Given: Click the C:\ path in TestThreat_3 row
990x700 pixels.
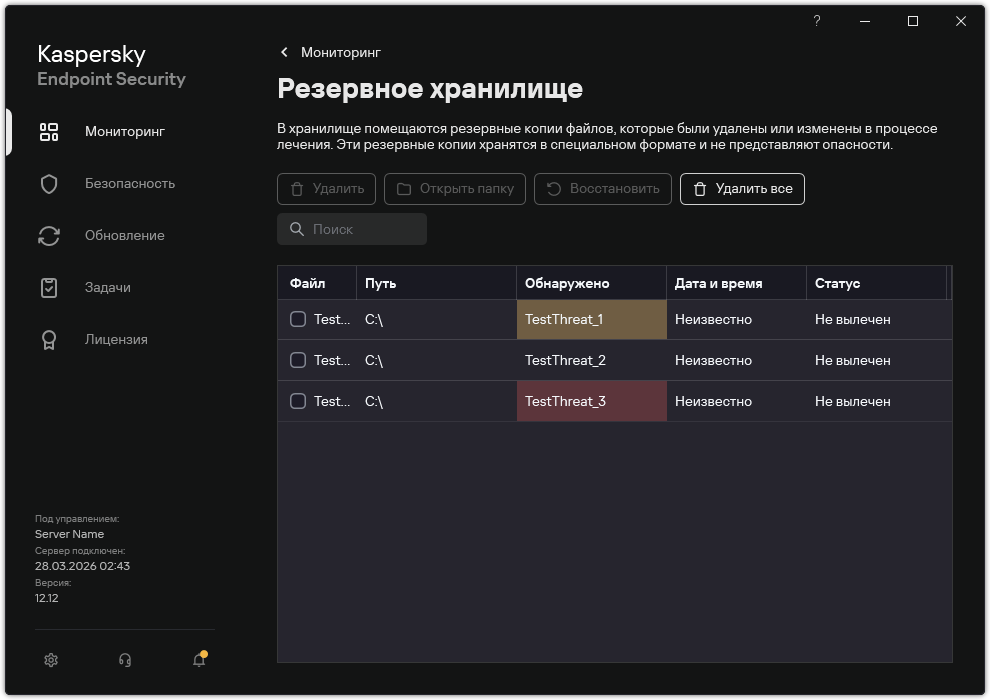Looking at the screenshot, I should tap(374, 401).
